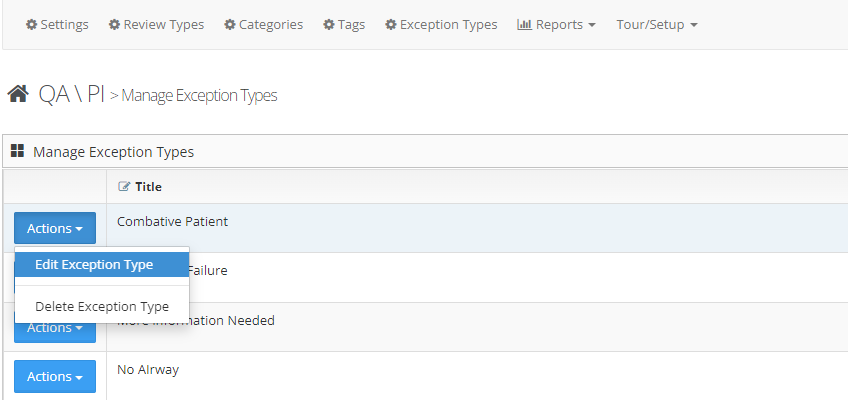Open Actions dropdown for No Airway row
848x400 pixels.
pos(55,377)
